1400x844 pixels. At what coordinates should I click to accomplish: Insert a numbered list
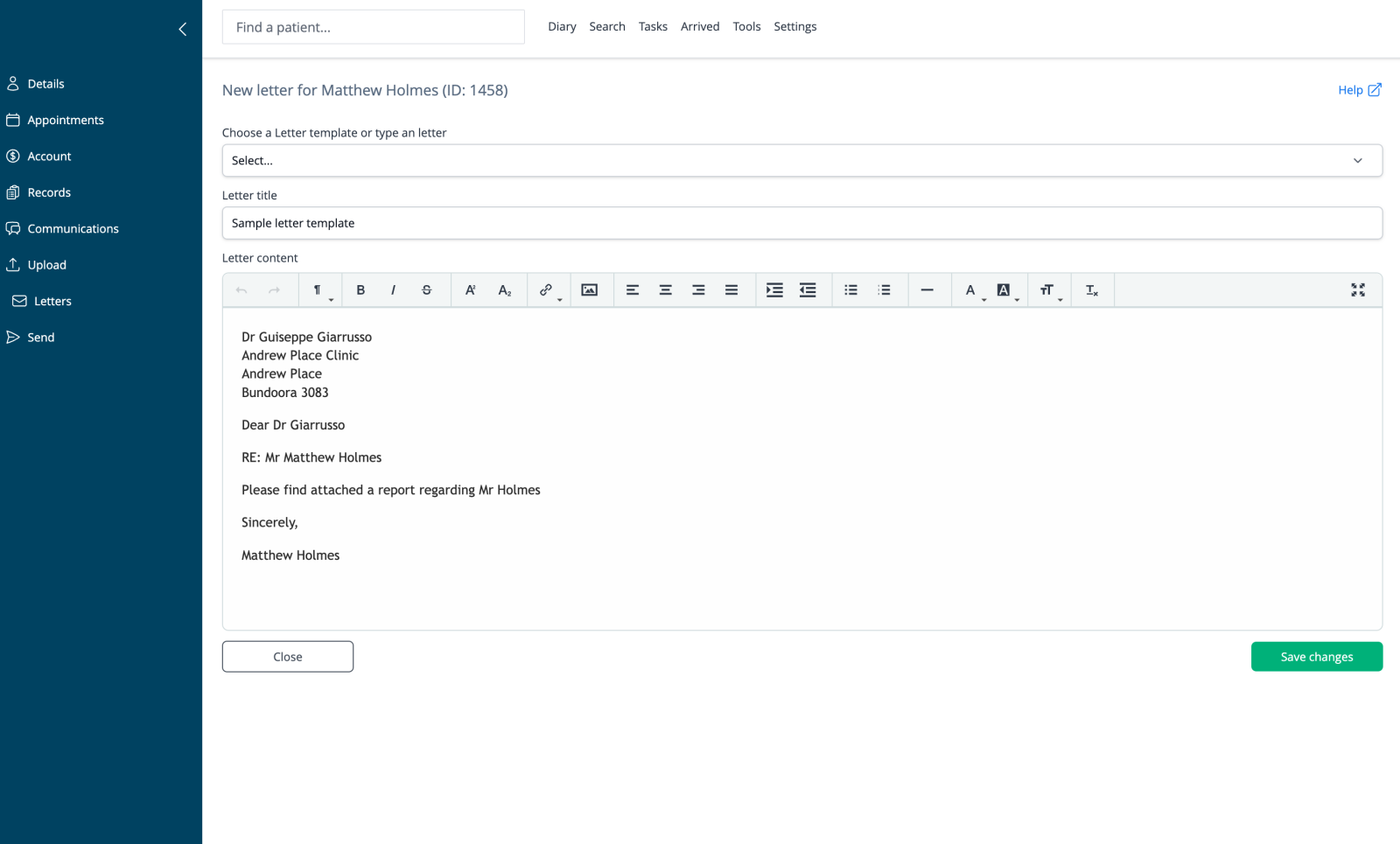(x=884, y=290)
